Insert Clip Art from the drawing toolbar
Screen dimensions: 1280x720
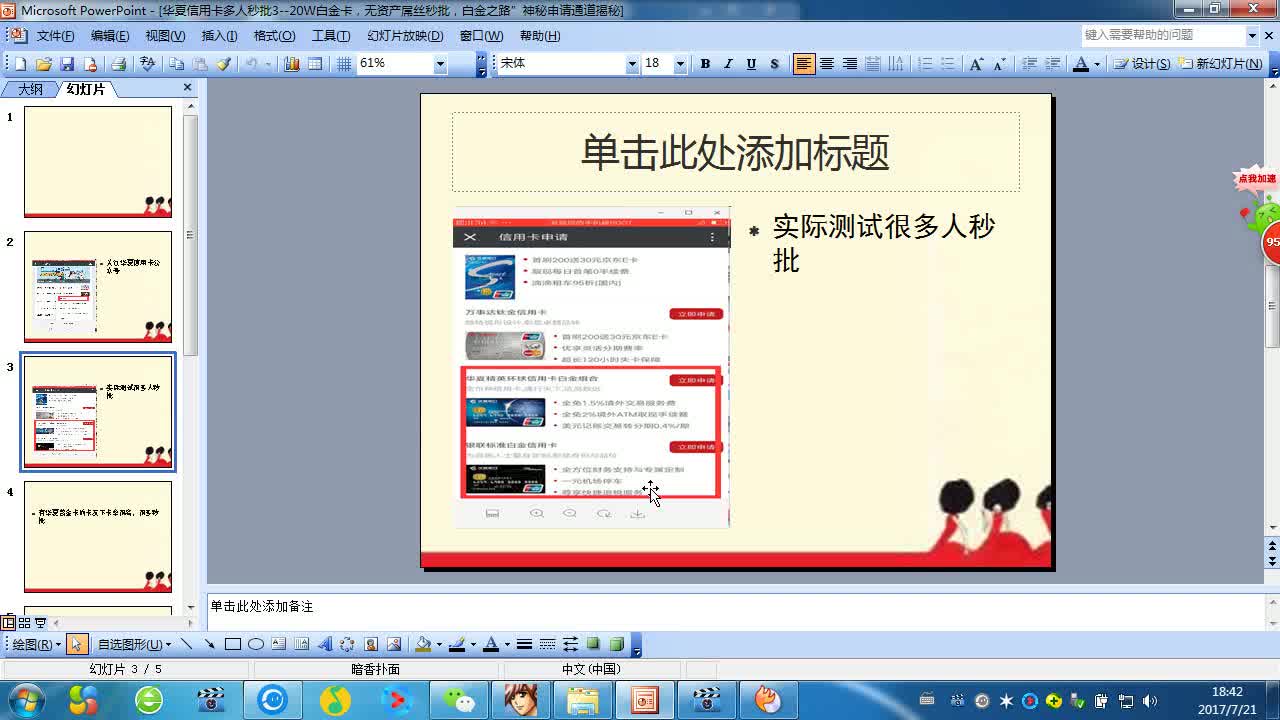click(x=372, y=644)
